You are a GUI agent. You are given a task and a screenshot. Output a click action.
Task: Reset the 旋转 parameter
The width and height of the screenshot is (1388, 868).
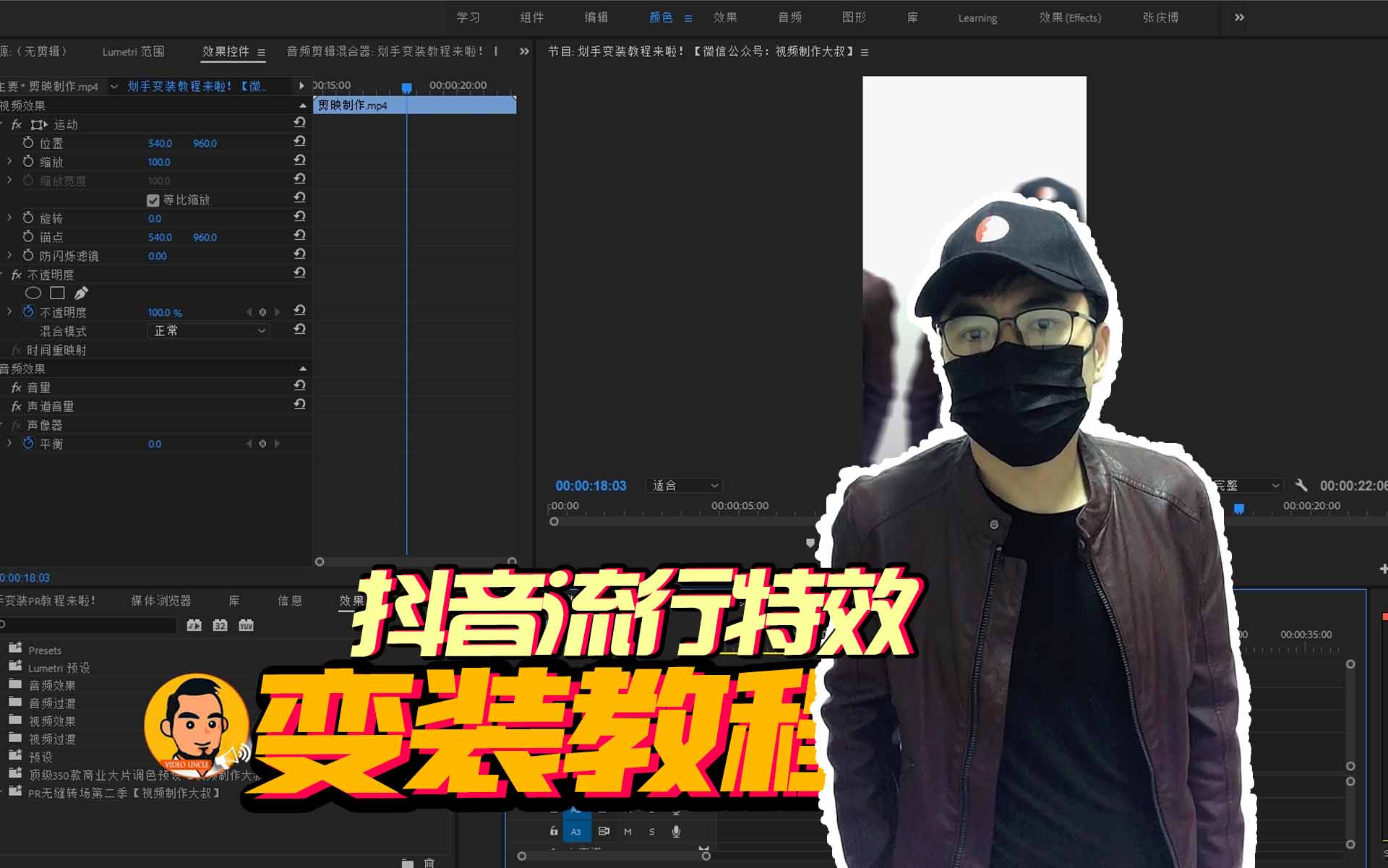(299, 217)
